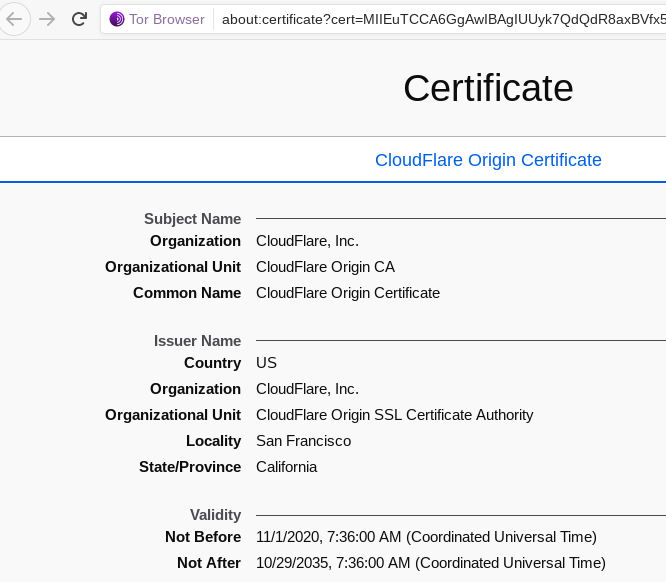Click the Validity section header
The image size is (666, 582).
215,515
